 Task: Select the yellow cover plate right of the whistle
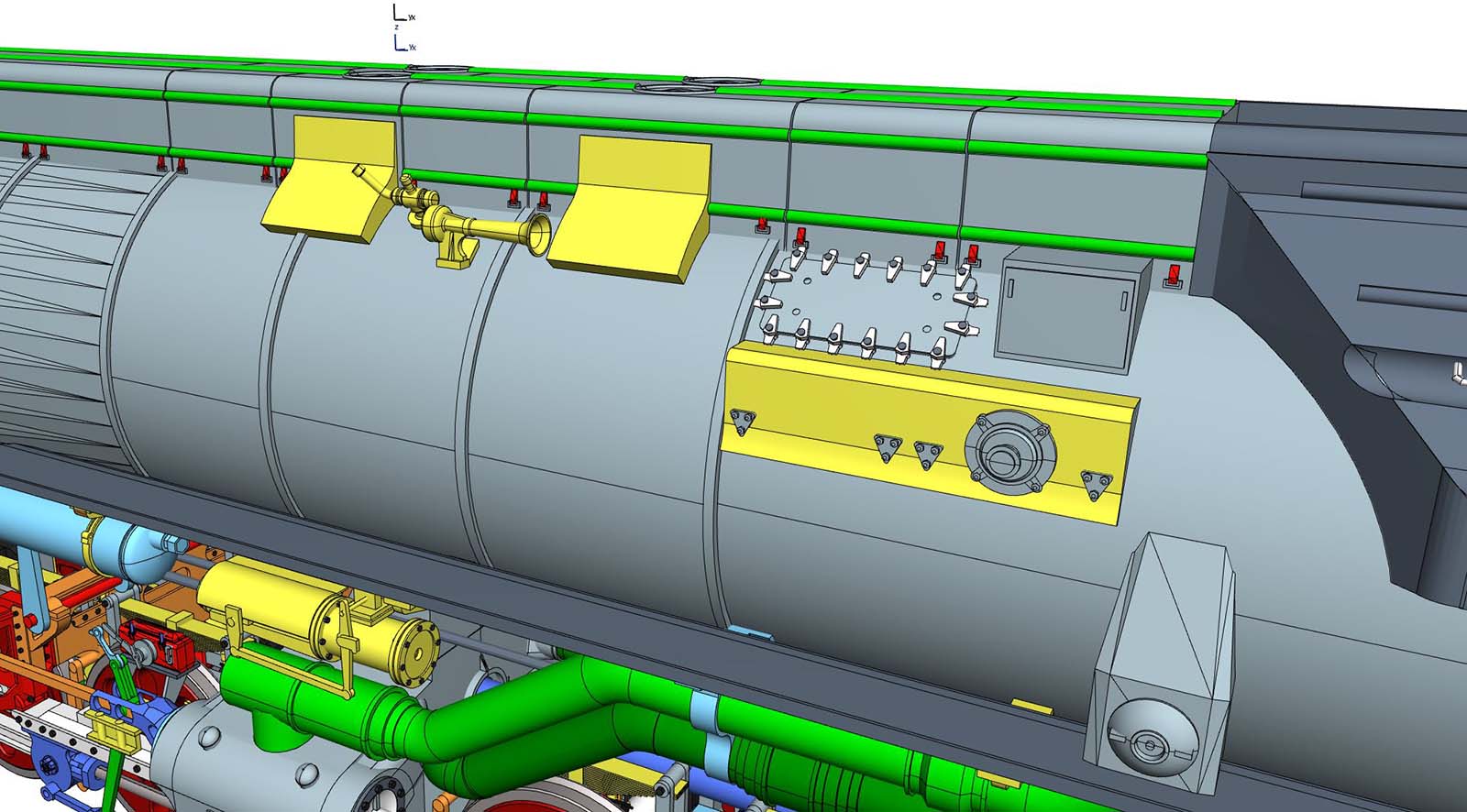tap(633, 206)
